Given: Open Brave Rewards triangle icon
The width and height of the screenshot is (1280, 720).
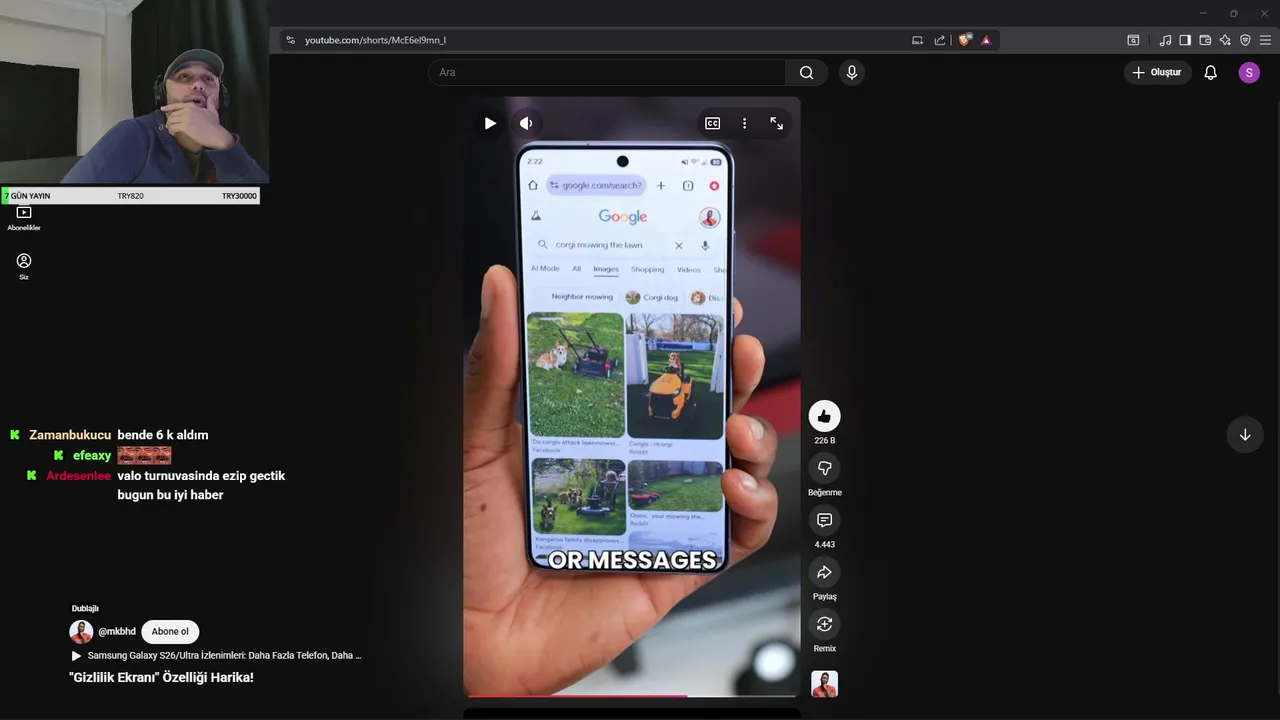Looking at the screenshot, I should pos(986,40).
